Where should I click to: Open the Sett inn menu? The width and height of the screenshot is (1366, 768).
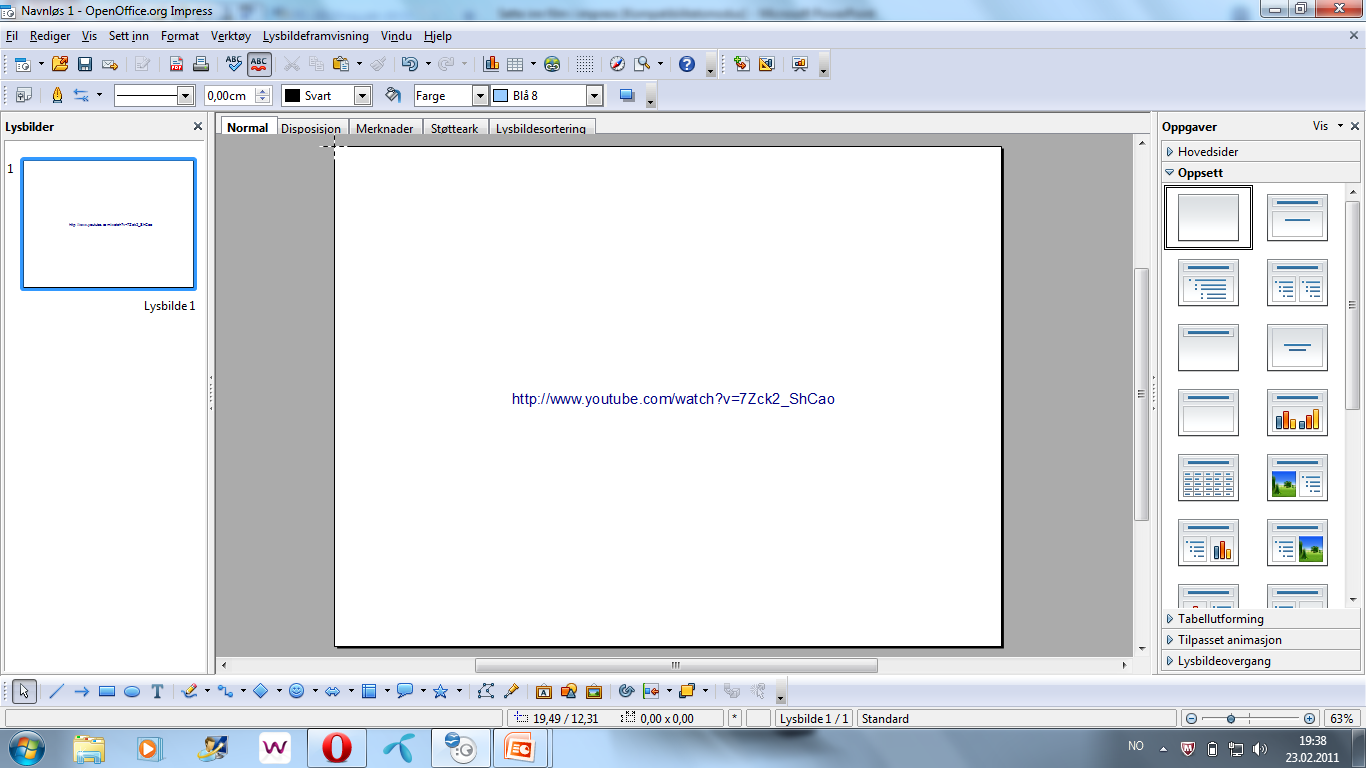pos(129,36)
